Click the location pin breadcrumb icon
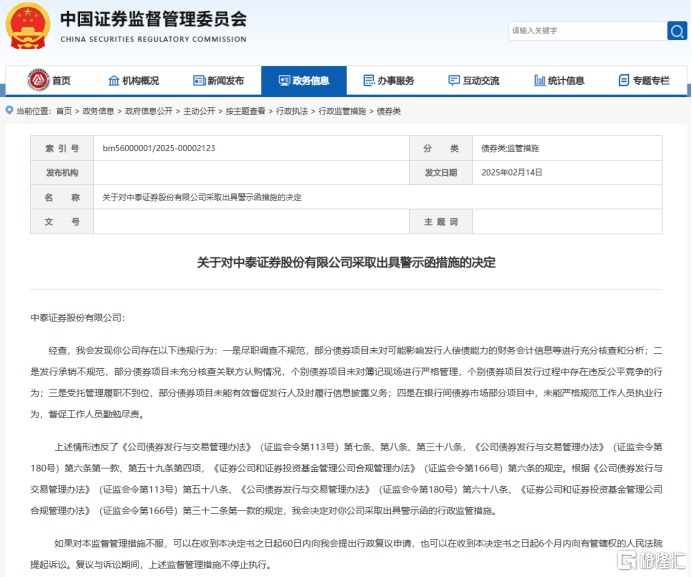 point(9,110)
